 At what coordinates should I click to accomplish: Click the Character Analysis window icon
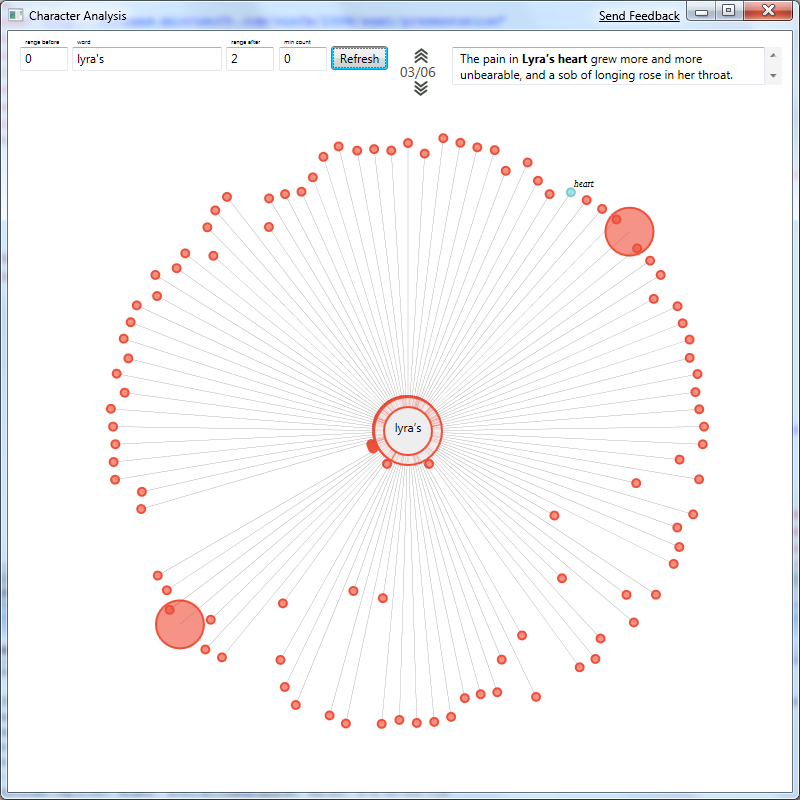(x=16, y=16)
